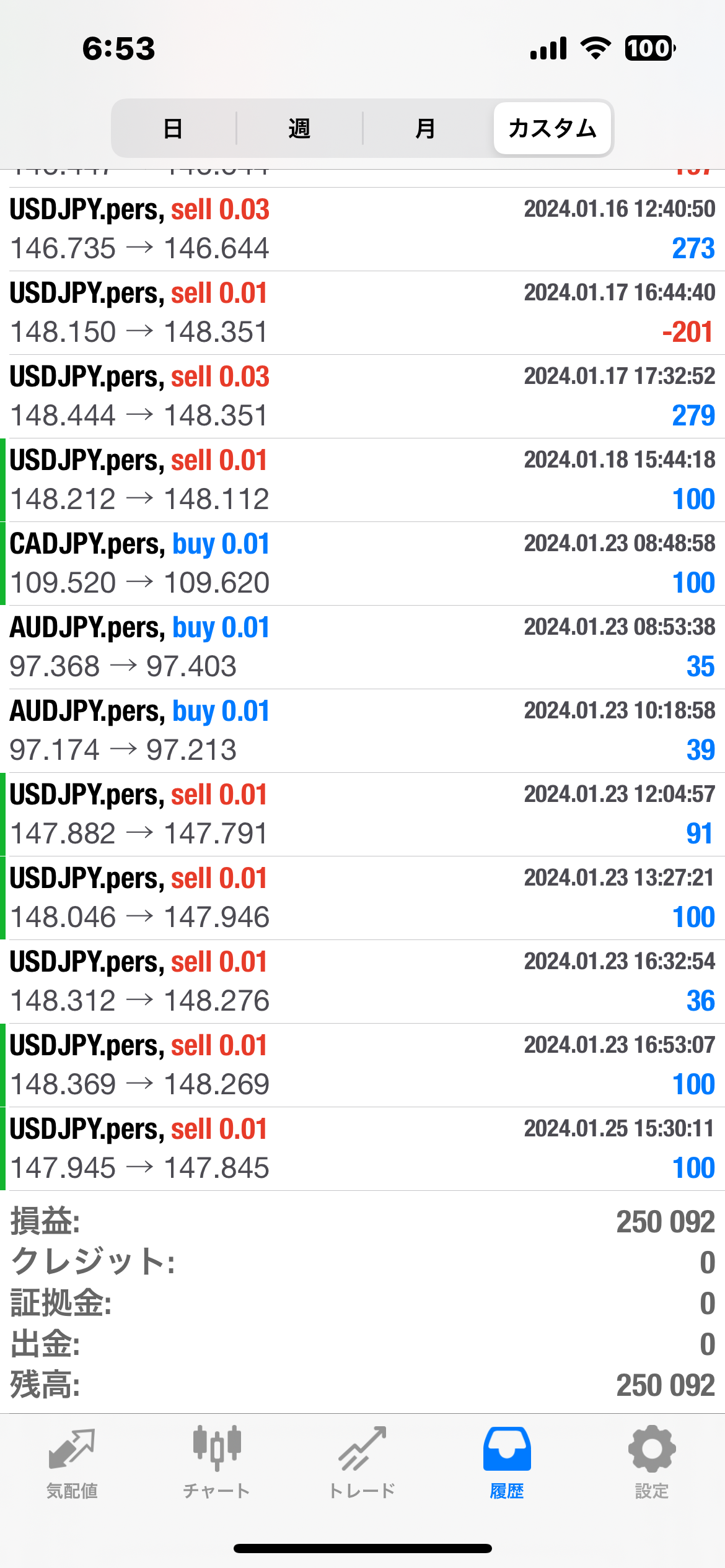Viewport: 725px width, 1568px height.
Task: Open the 設定 settings gear icon
Action: click(x=652, y=1449)
